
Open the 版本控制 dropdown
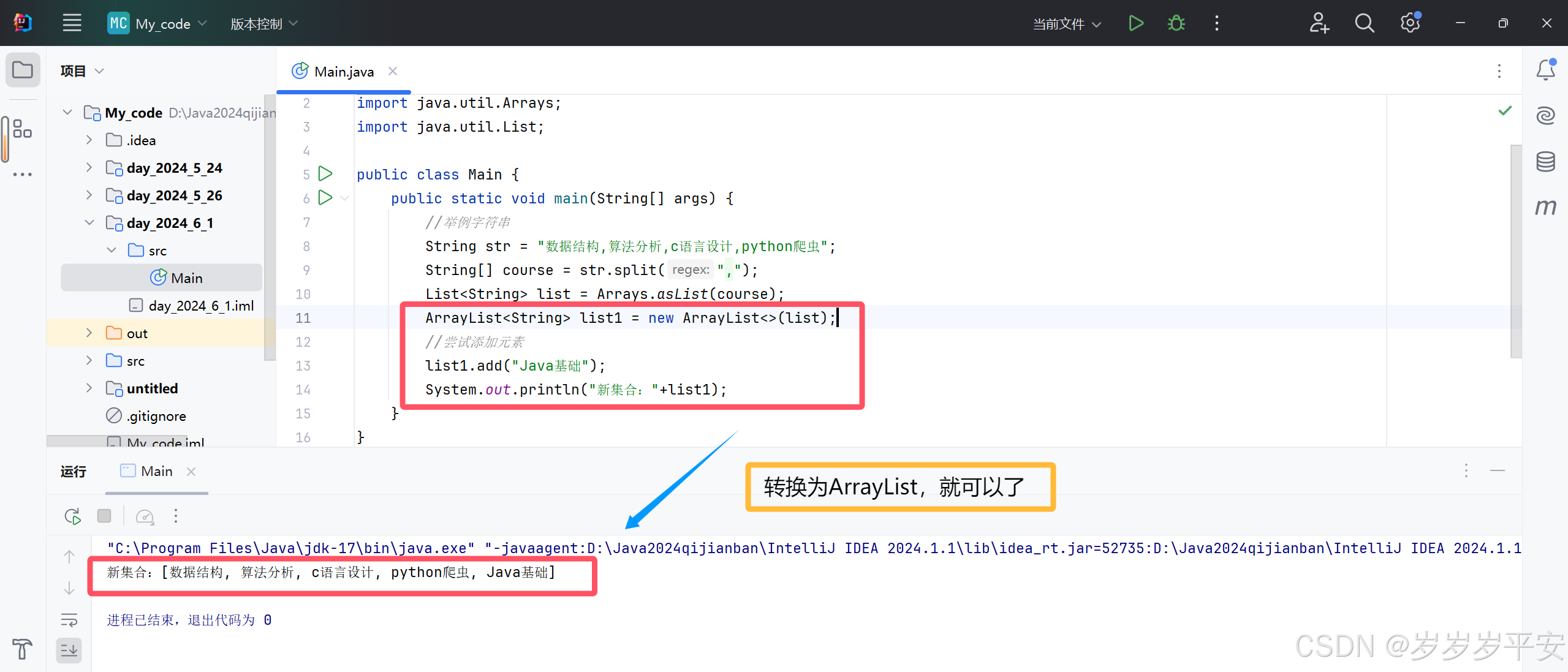pyautogui.click(x=264, y=23)
